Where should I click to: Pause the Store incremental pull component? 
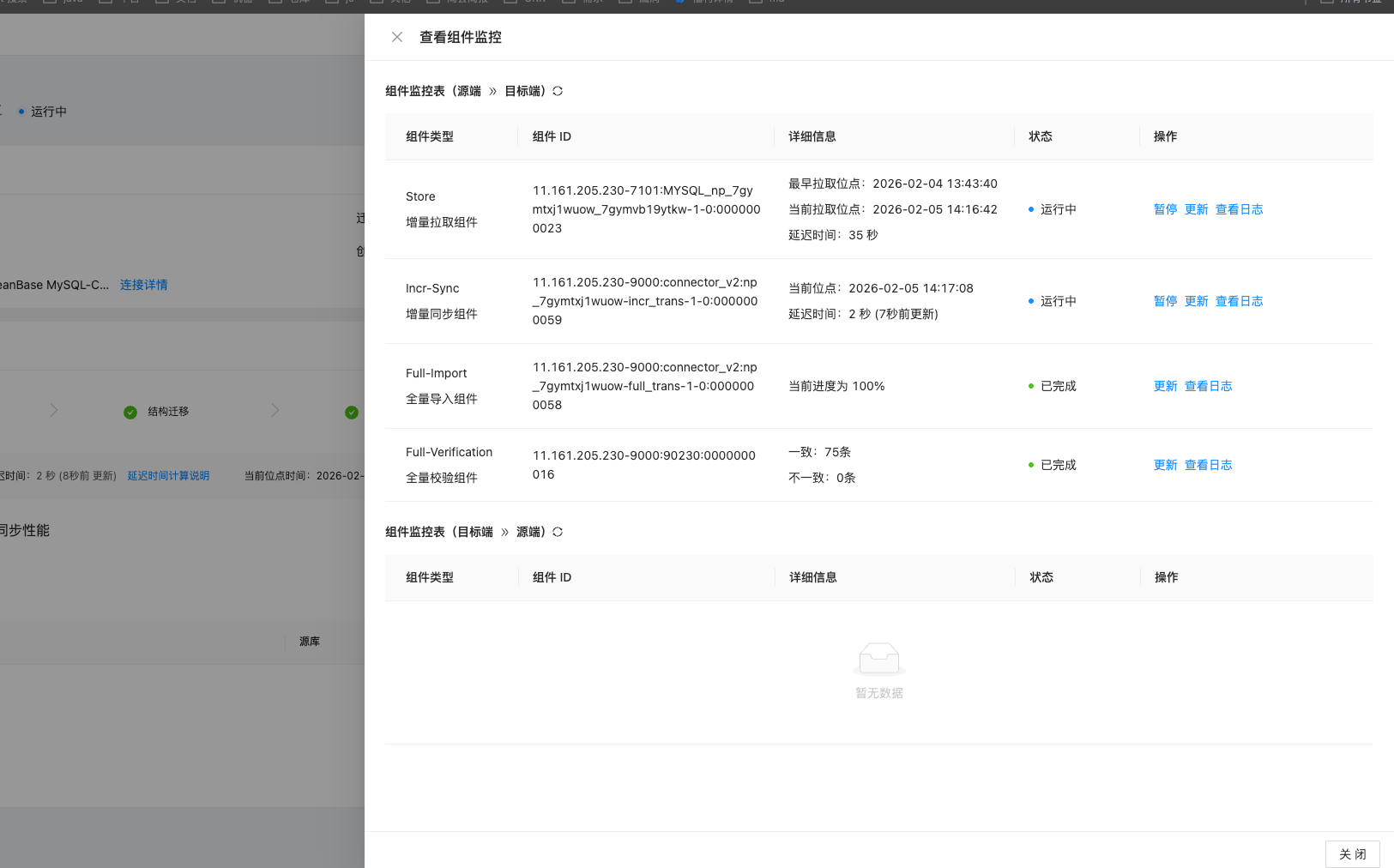pyautogui.click(x=1165, y=209)
